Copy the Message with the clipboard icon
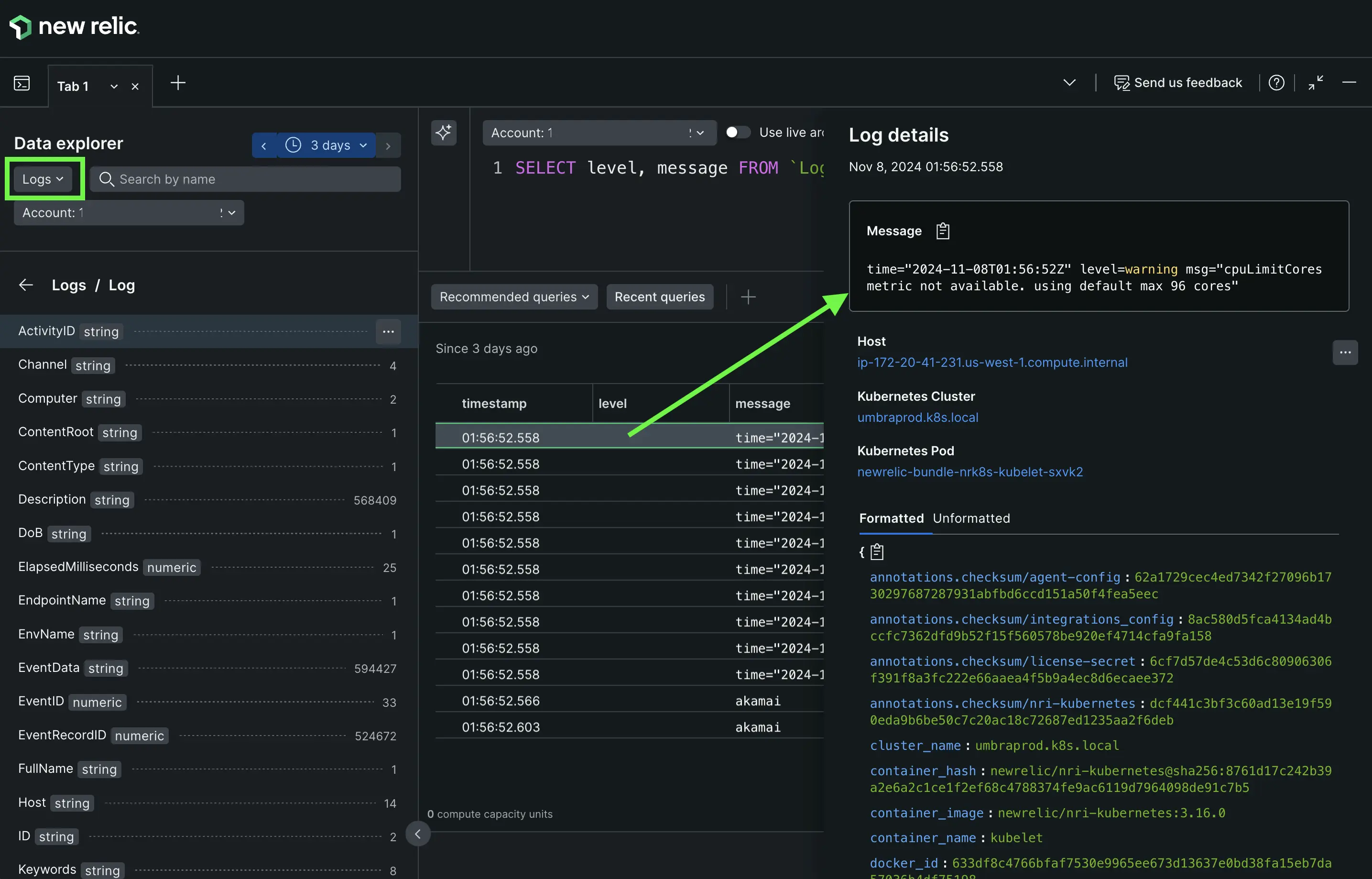Viewport: 1372px width, 879px height. (942, 231)
